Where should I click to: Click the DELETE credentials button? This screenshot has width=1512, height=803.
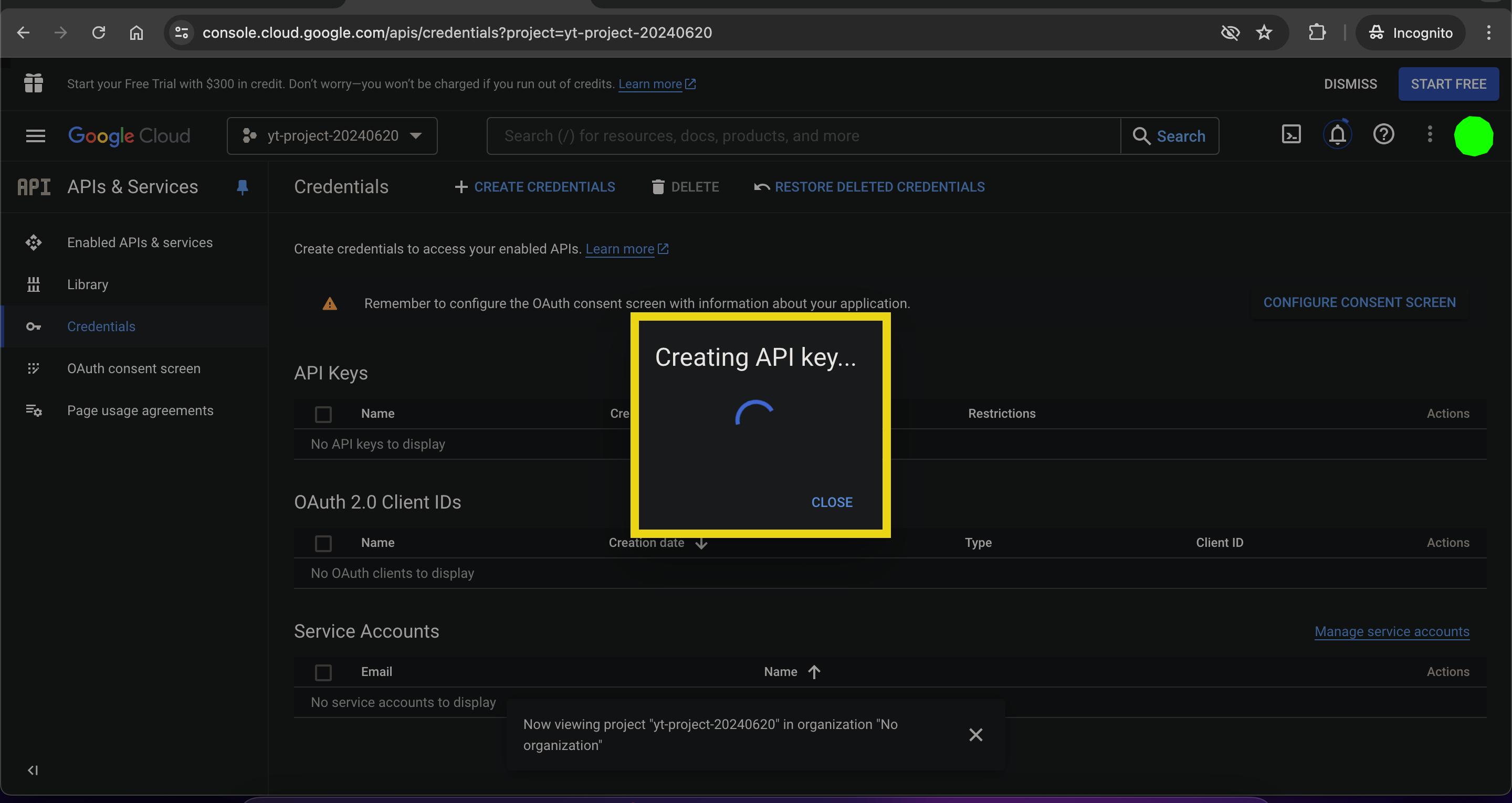tap(685, 187)
